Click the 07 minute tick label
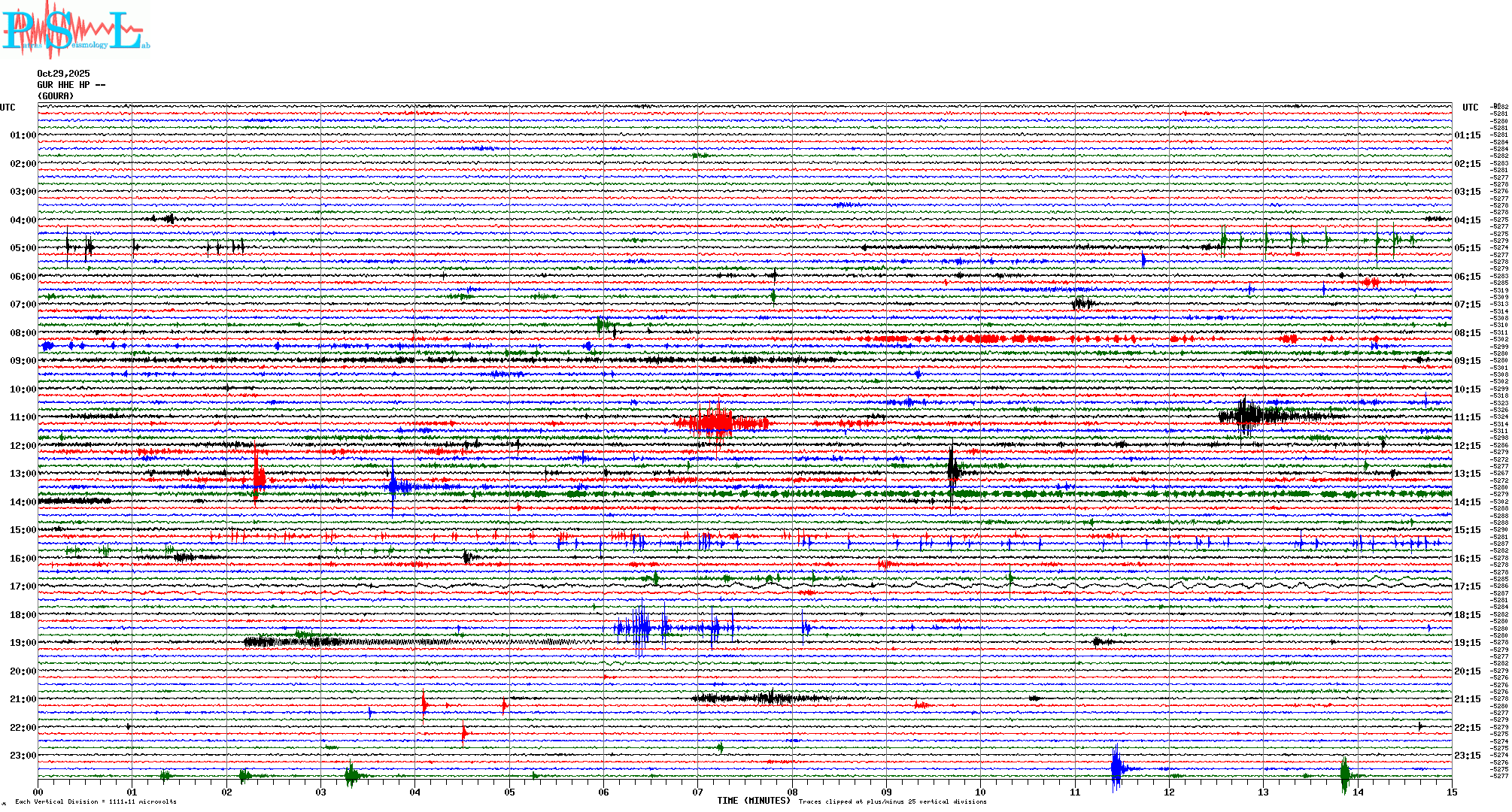The width and height of the screenshot is (1512, 812). click(x=697, y=792)
